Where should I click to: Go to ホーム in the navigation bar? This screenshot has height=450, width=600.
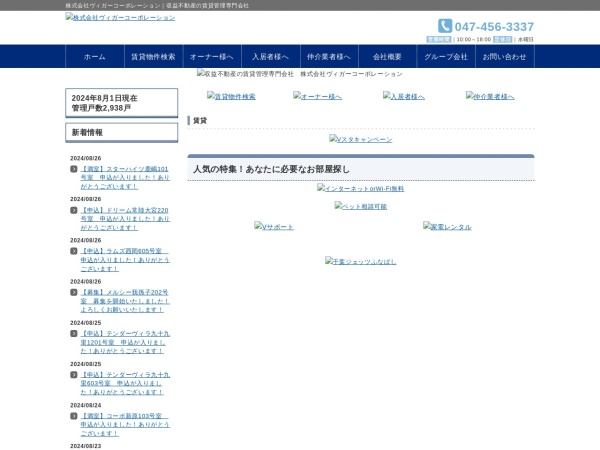click(x=95, y=57)
